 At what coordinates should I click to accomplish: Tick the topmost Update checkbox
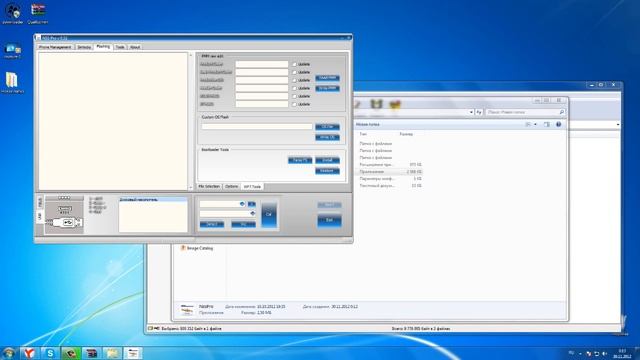coord(294,64)
